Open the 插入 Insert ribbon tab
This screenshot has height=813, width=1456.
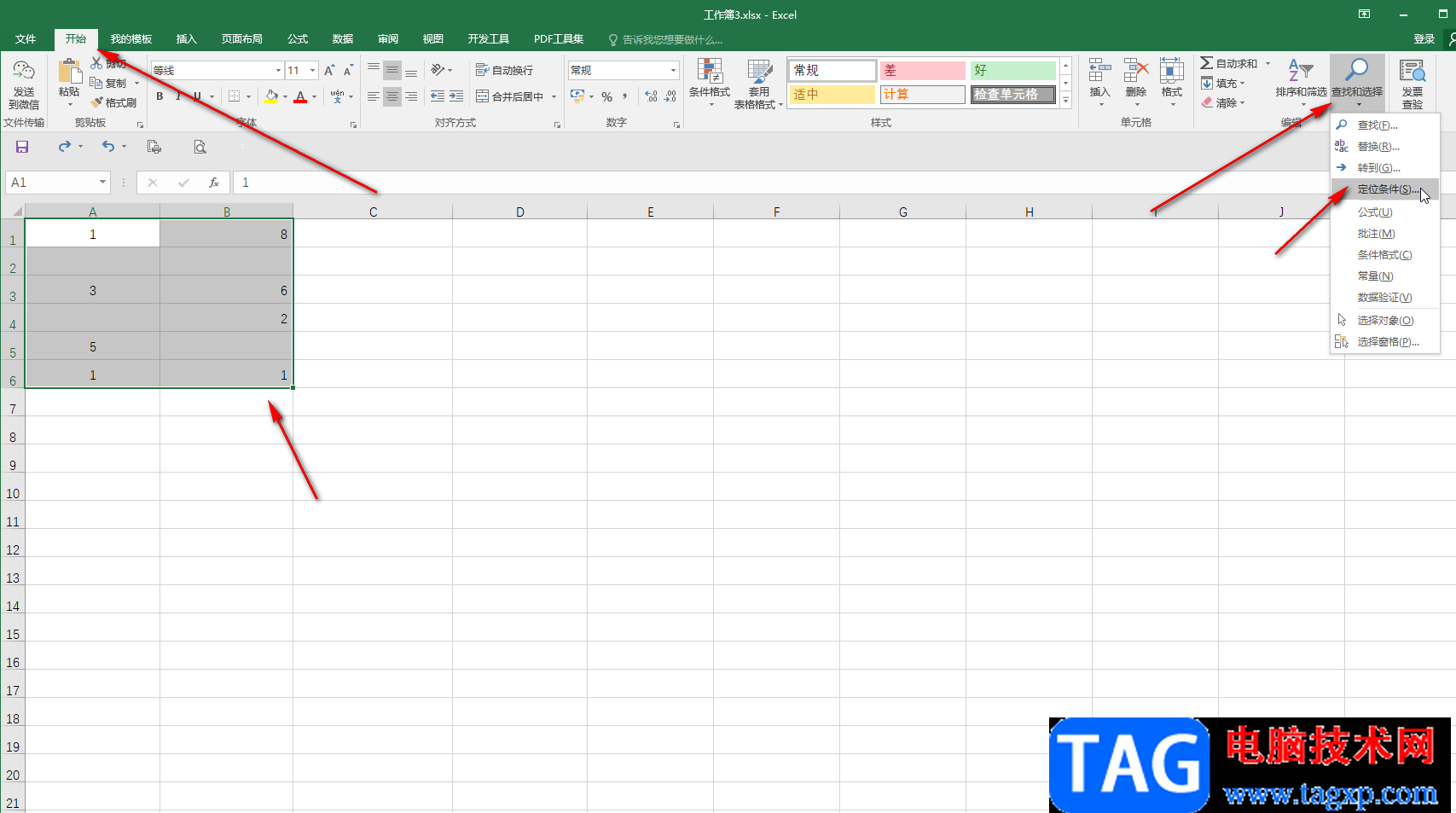click(186, 39)
